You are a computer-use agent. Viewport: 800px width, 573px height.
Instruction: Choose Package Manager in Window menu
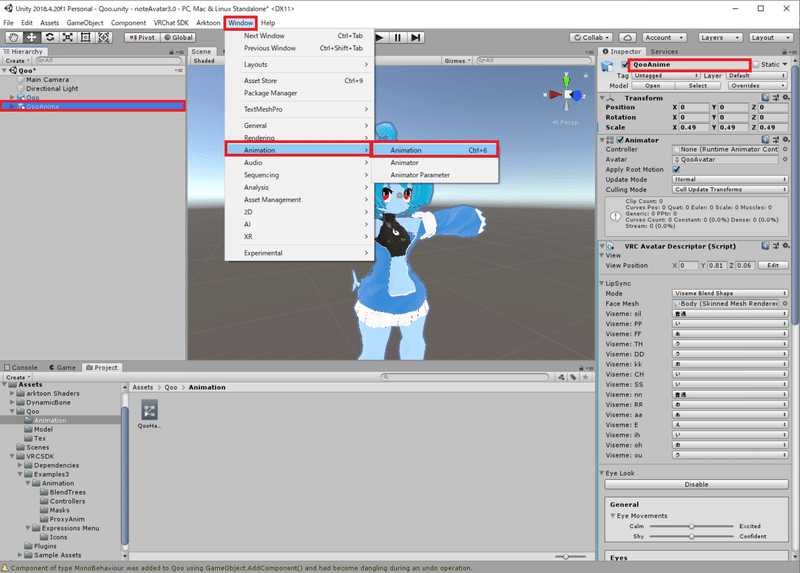[299, 93]
